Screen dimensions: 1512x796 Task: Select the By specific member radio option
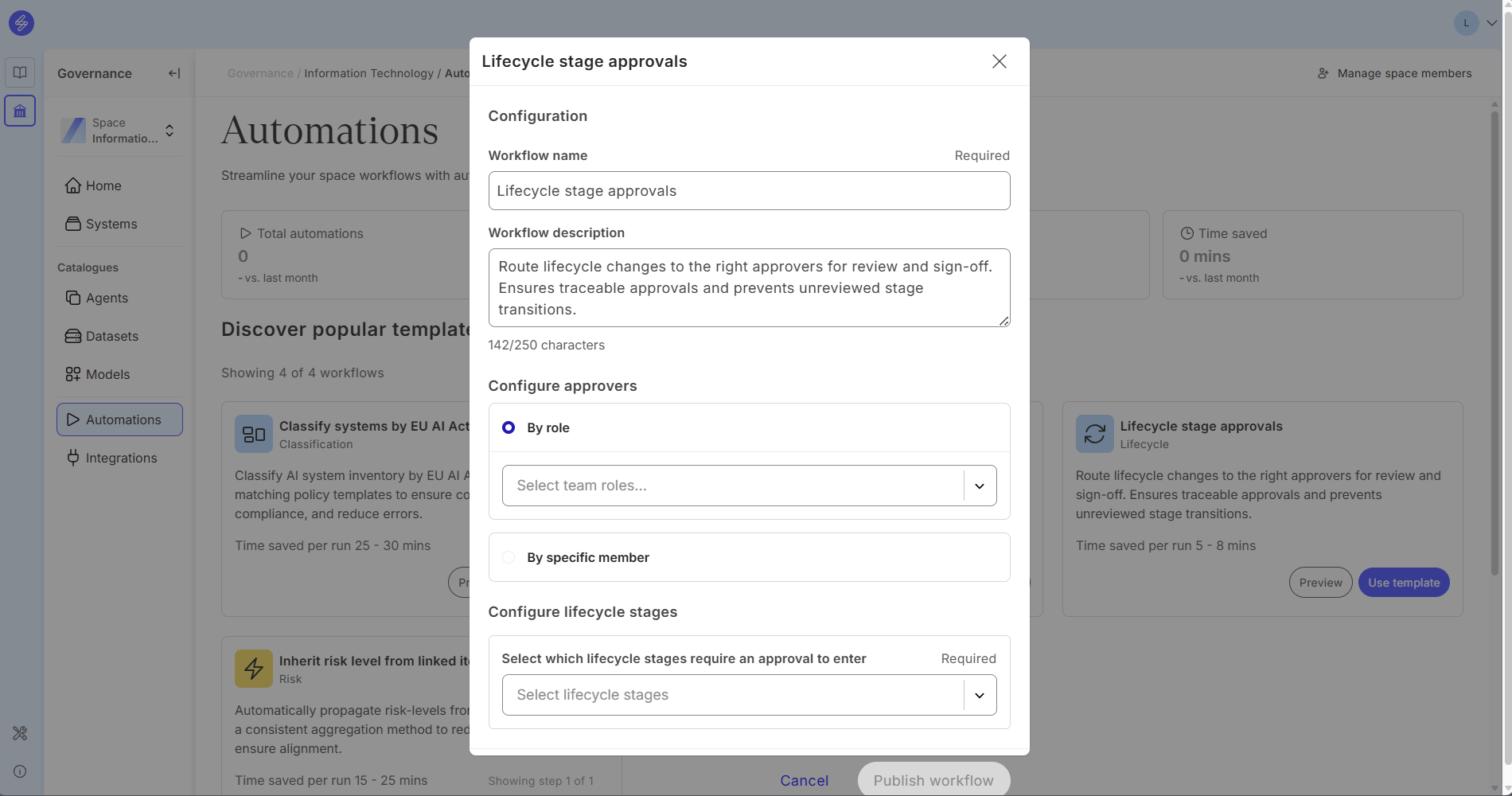pos(509,557)
